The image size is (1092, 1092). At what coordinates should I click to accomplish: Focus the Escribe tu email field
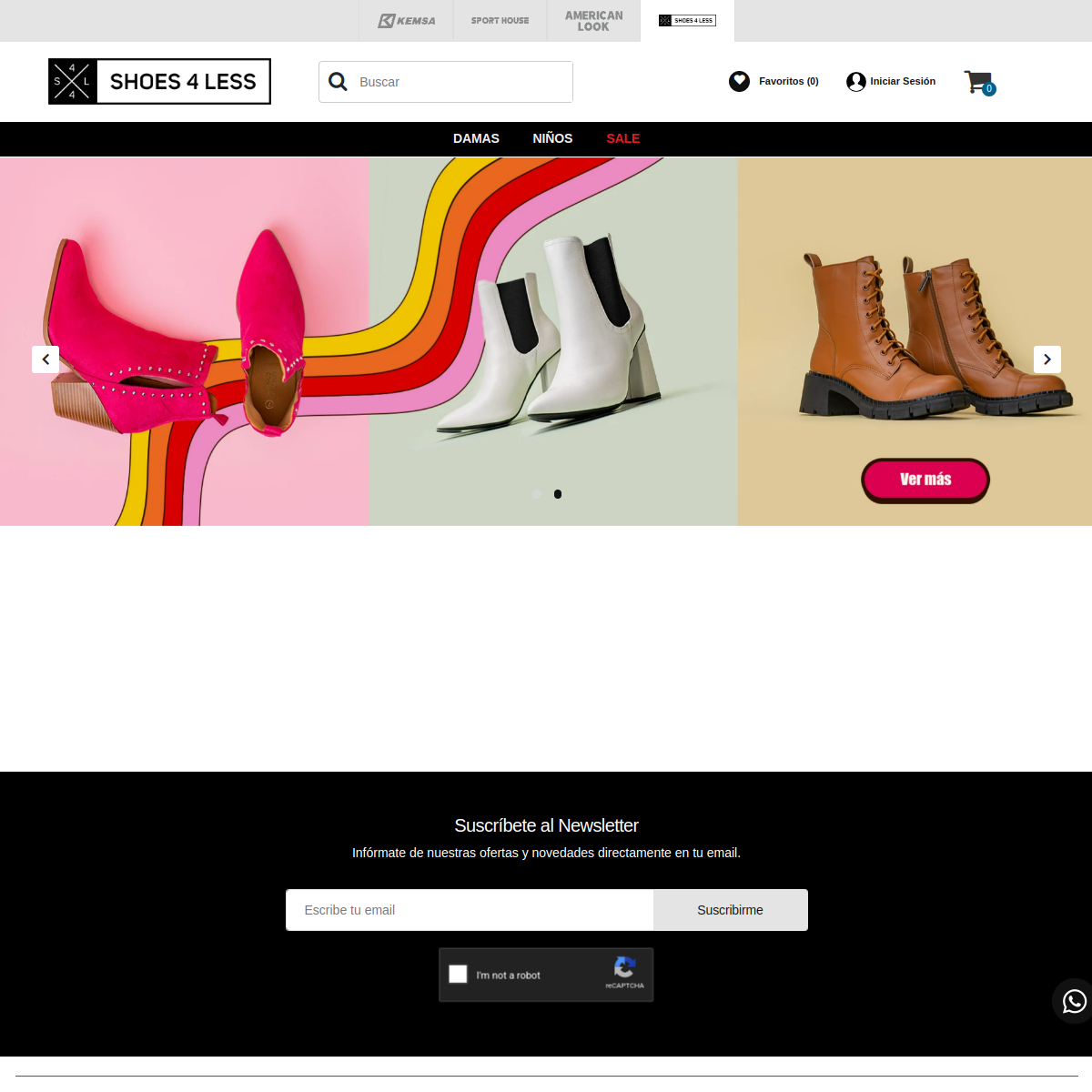(470, 910)
